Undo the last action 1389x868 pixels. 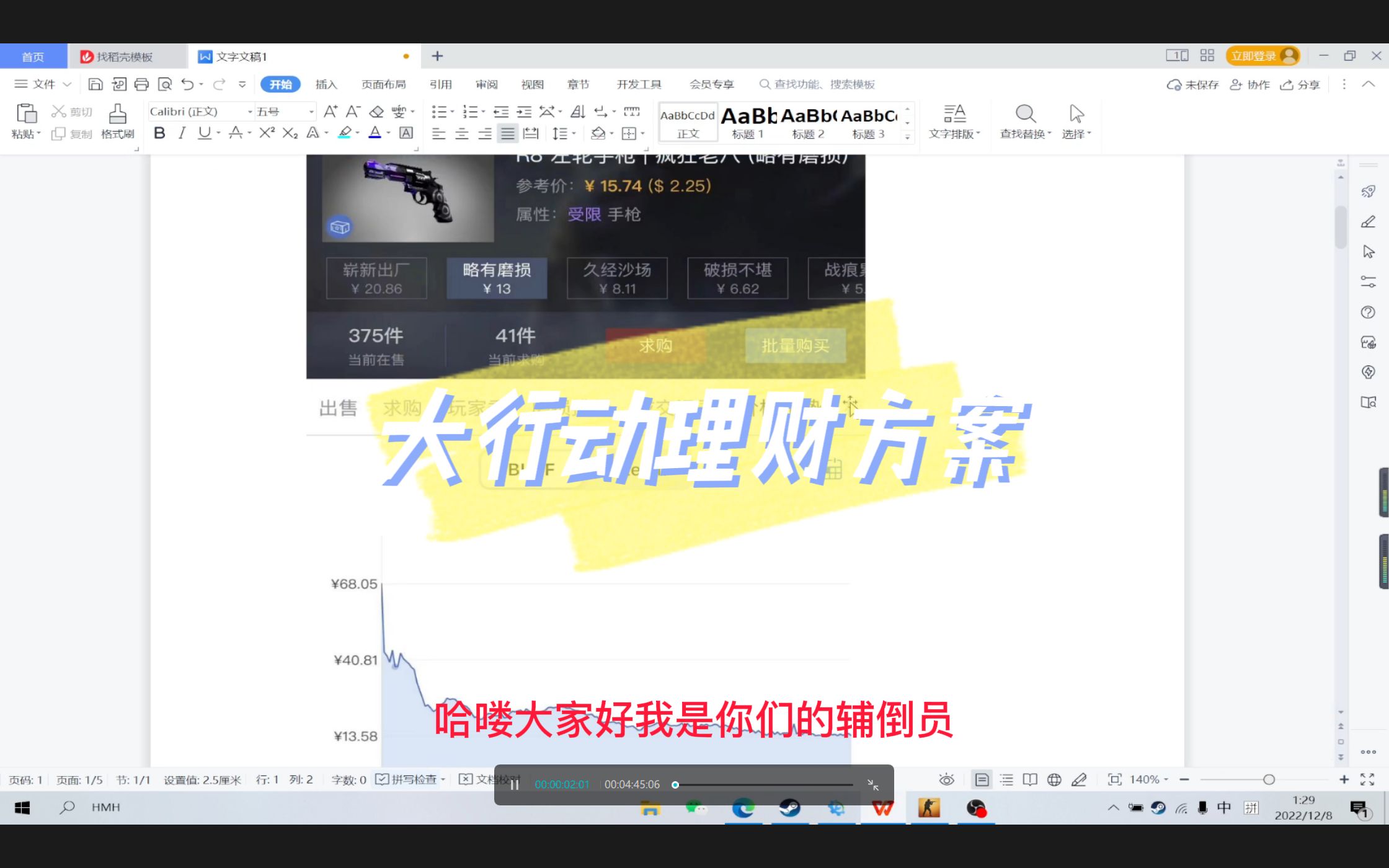coord(187,84)
